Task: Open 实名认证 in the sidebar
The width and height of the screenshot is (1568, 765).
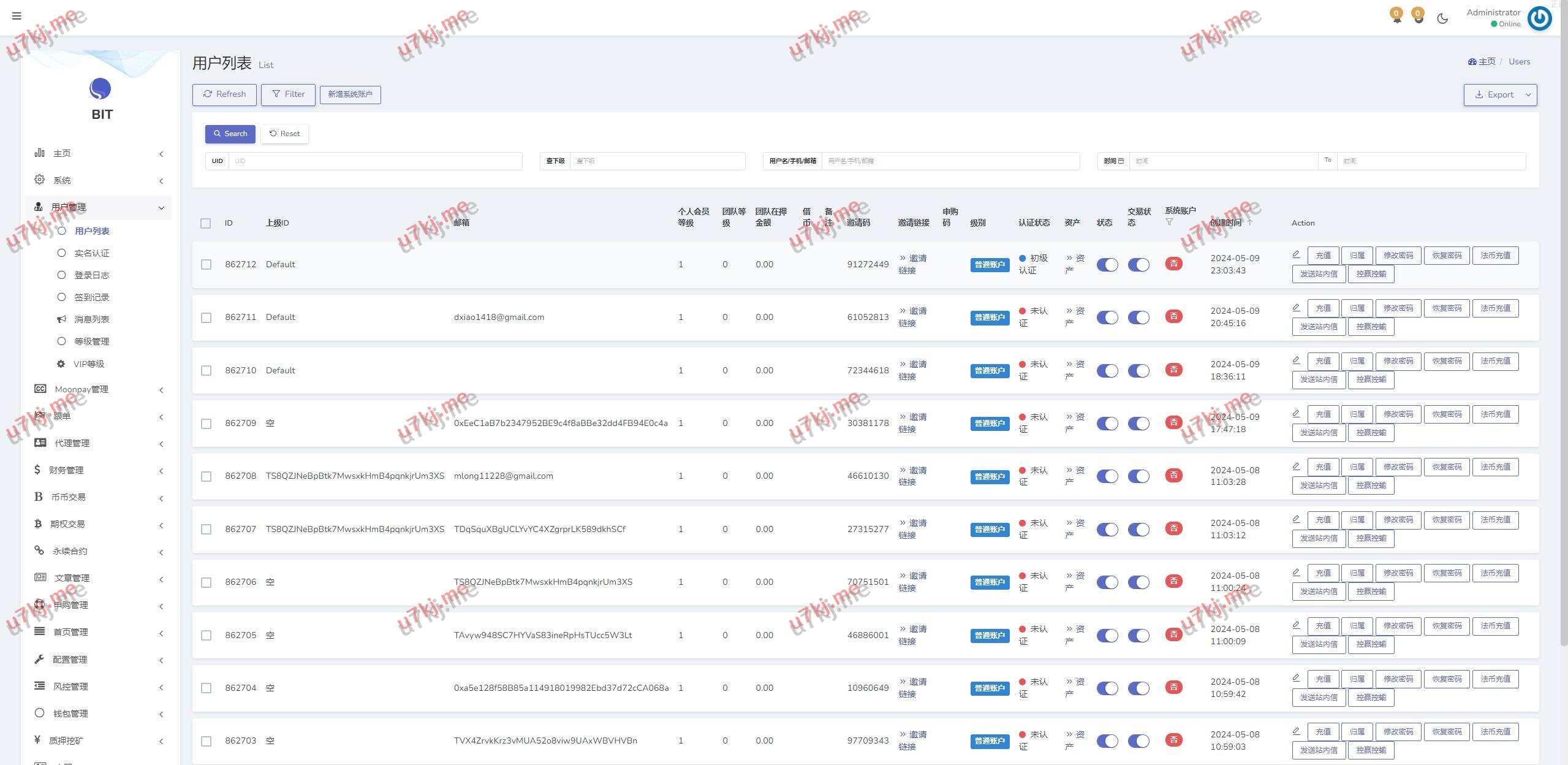Action: [x=91, y=253]
